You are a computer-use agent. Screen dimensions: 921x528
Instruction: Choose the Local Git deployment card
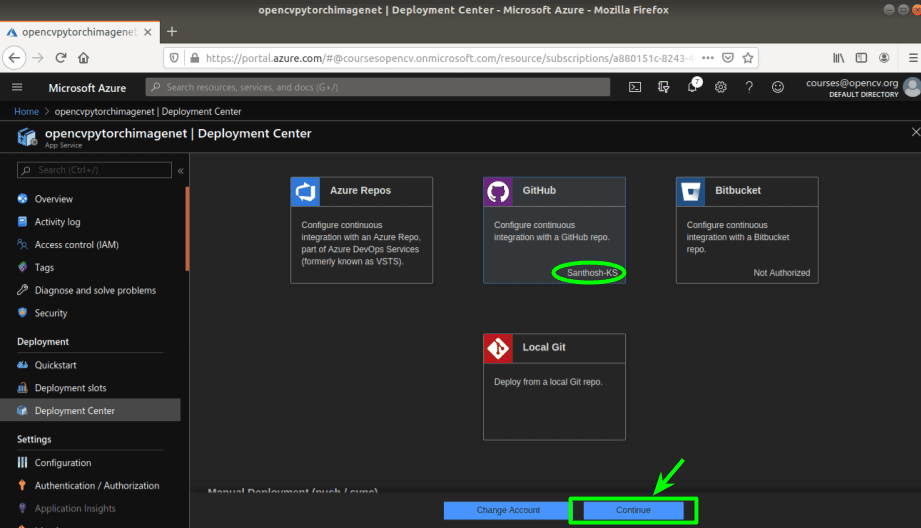tap(554, 387)
